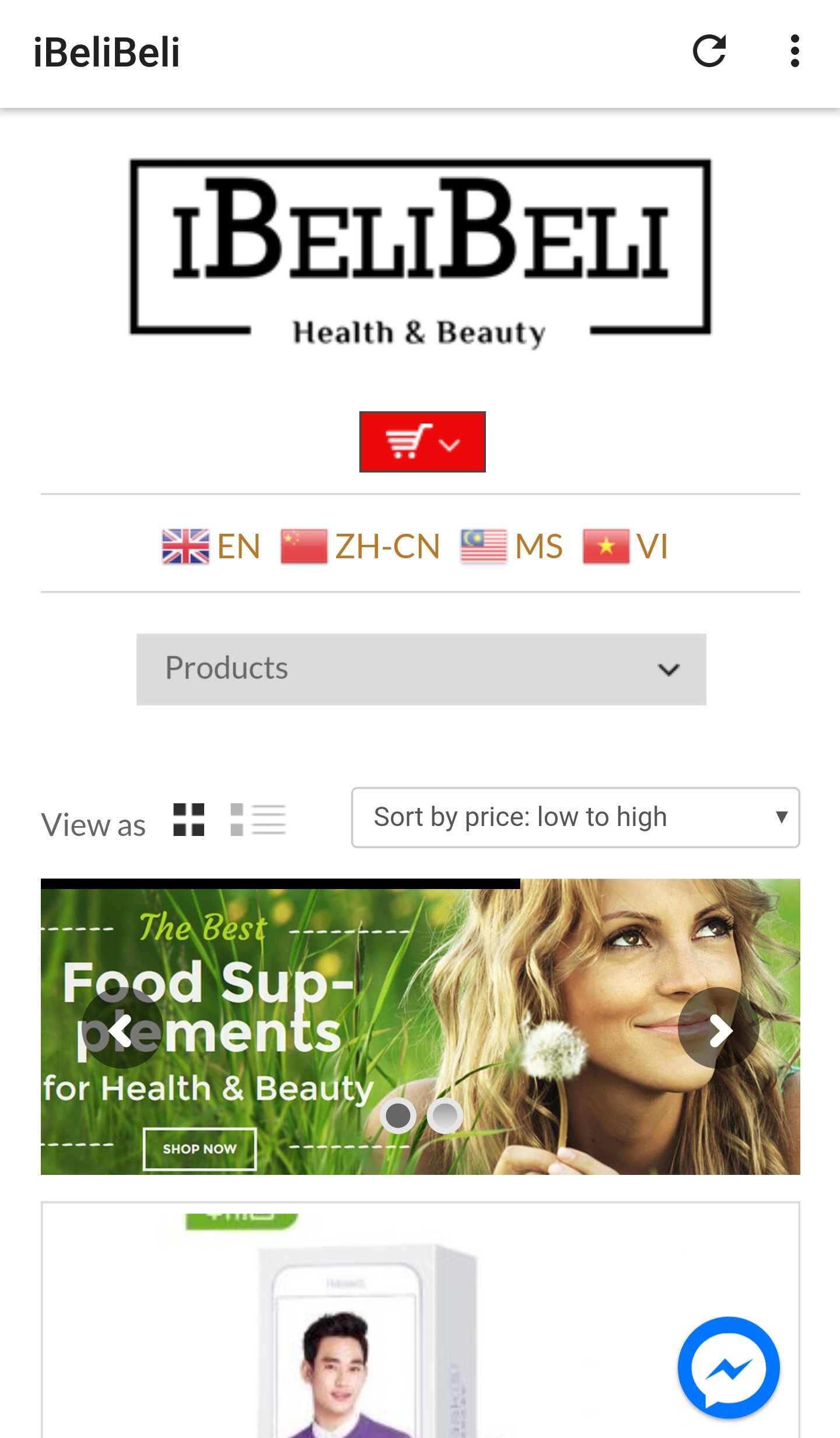Click the SHOP NOW banner button
The height and width of the screenshot is (1438, 840).
pos(199,1149)
